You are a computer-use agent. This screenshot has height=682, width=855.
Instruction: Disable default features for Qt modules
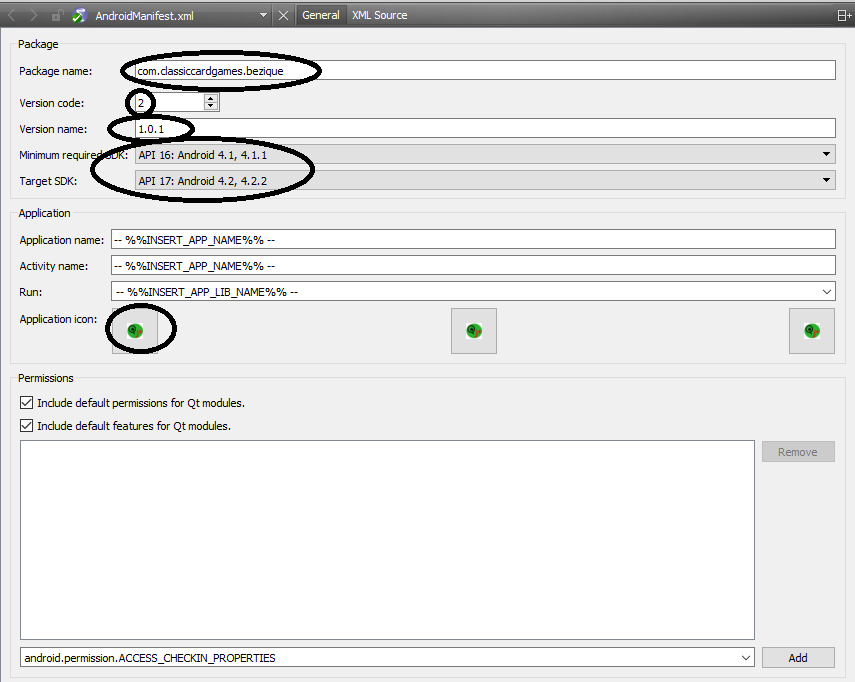25,425
